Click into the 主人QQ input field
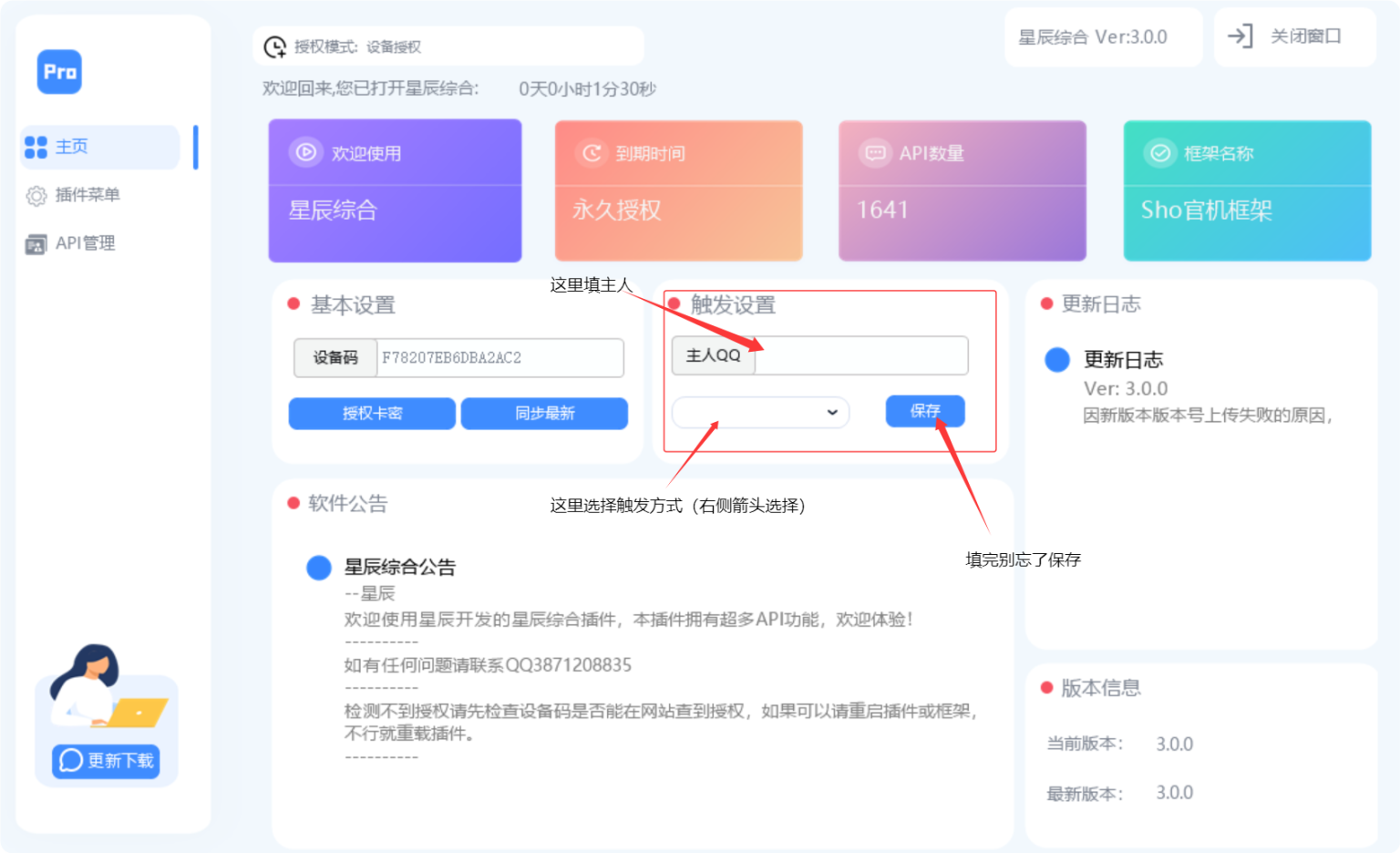Image resolution: width=1400 pixels, height=853 pixels. (860, 355)
